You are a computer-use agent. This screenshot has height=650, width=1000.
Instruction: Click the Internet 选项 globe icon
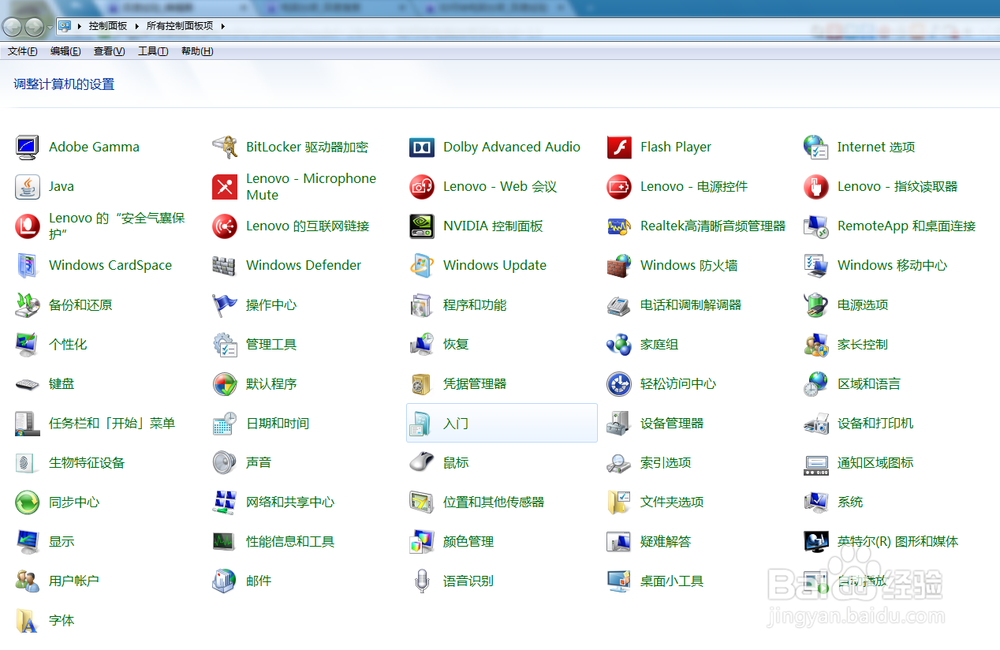tap(816, 147)
